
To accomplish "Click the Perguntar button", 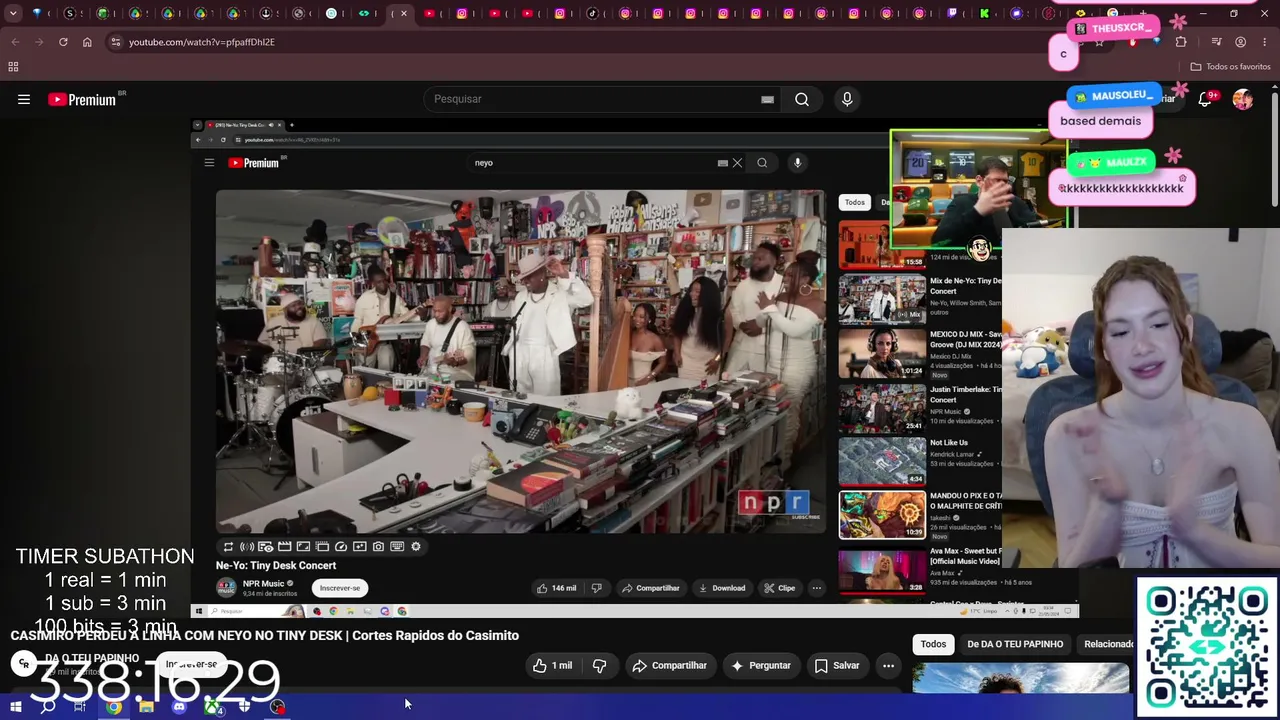I will point(761,666).
